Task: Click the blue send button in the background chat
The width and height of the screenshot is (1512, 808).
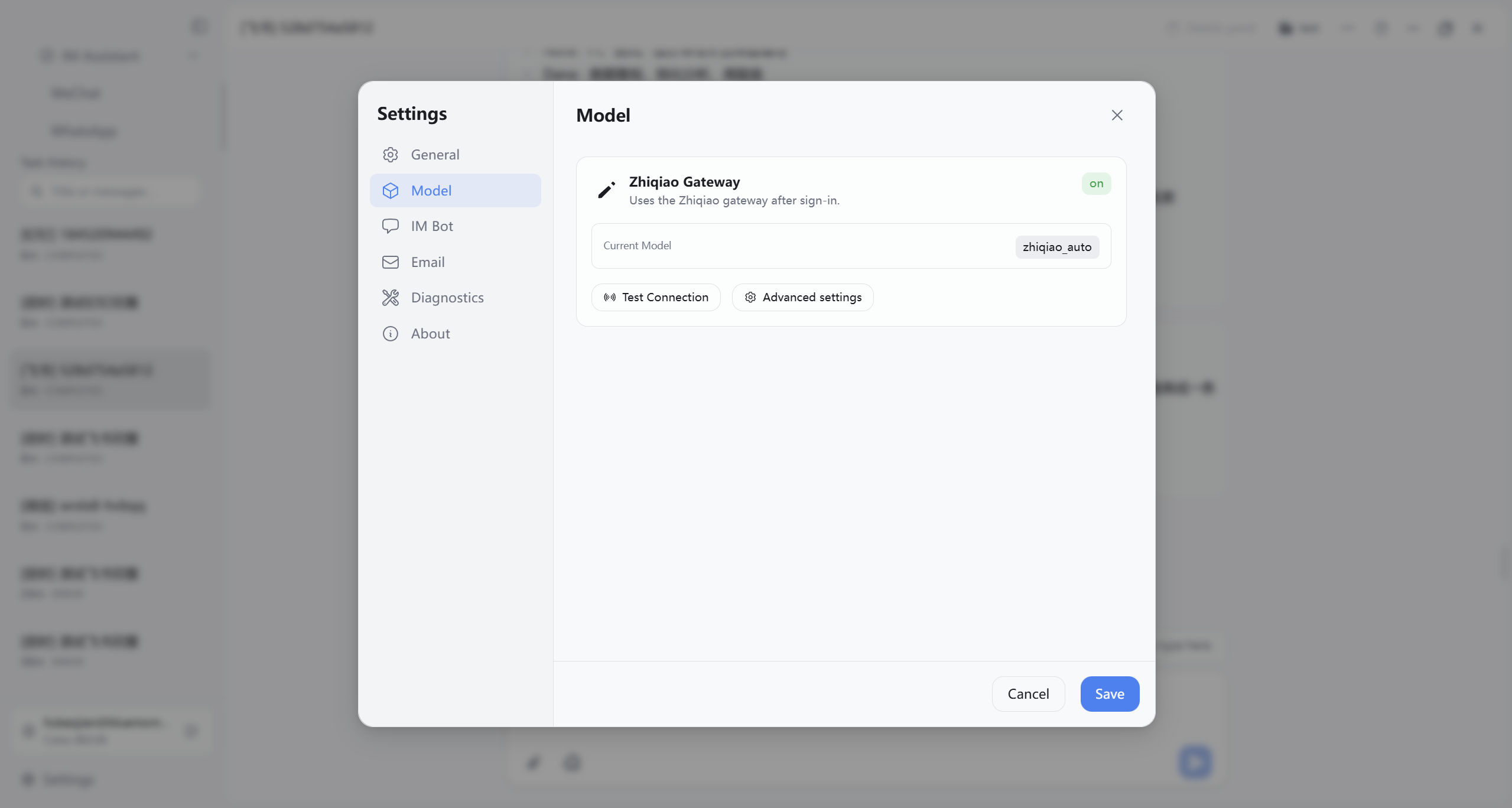Action: click(1195, 762)
